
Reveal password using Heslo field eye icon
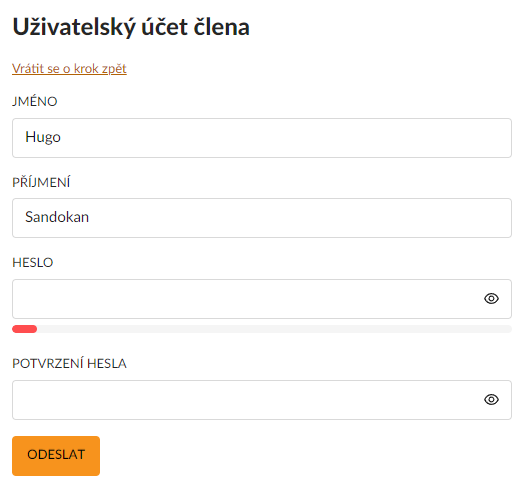(x=491, y=298)
